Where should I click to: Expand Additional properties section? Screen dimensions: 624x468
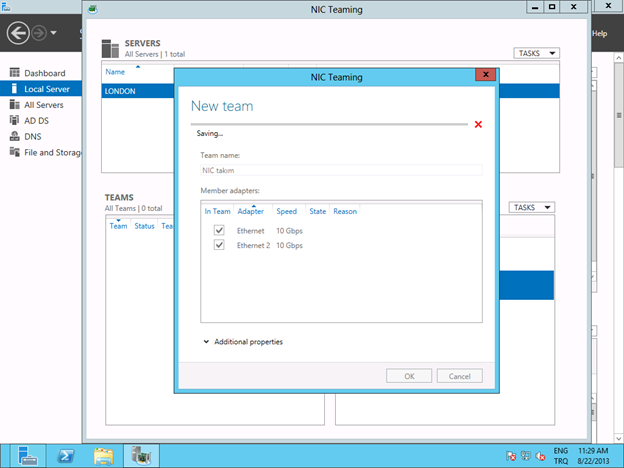click(x=243, y=342)
